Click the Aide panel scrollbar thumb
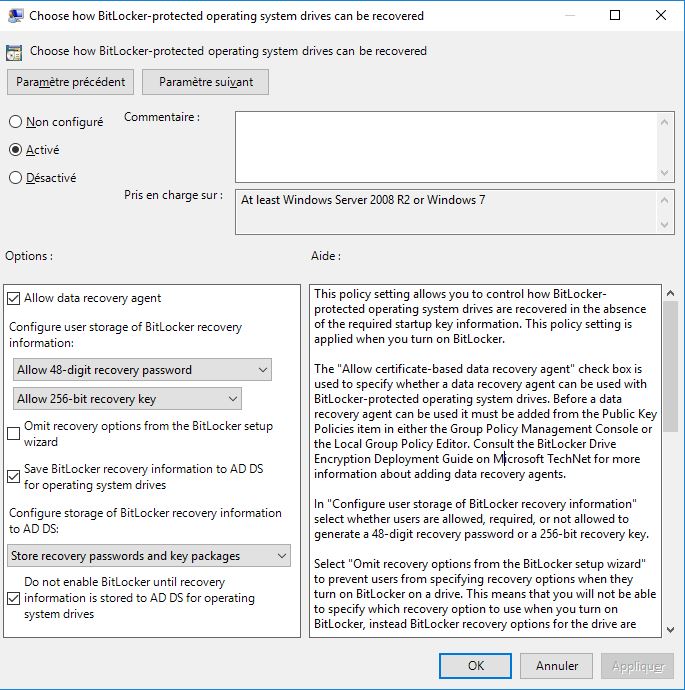 tap(670, 367)
